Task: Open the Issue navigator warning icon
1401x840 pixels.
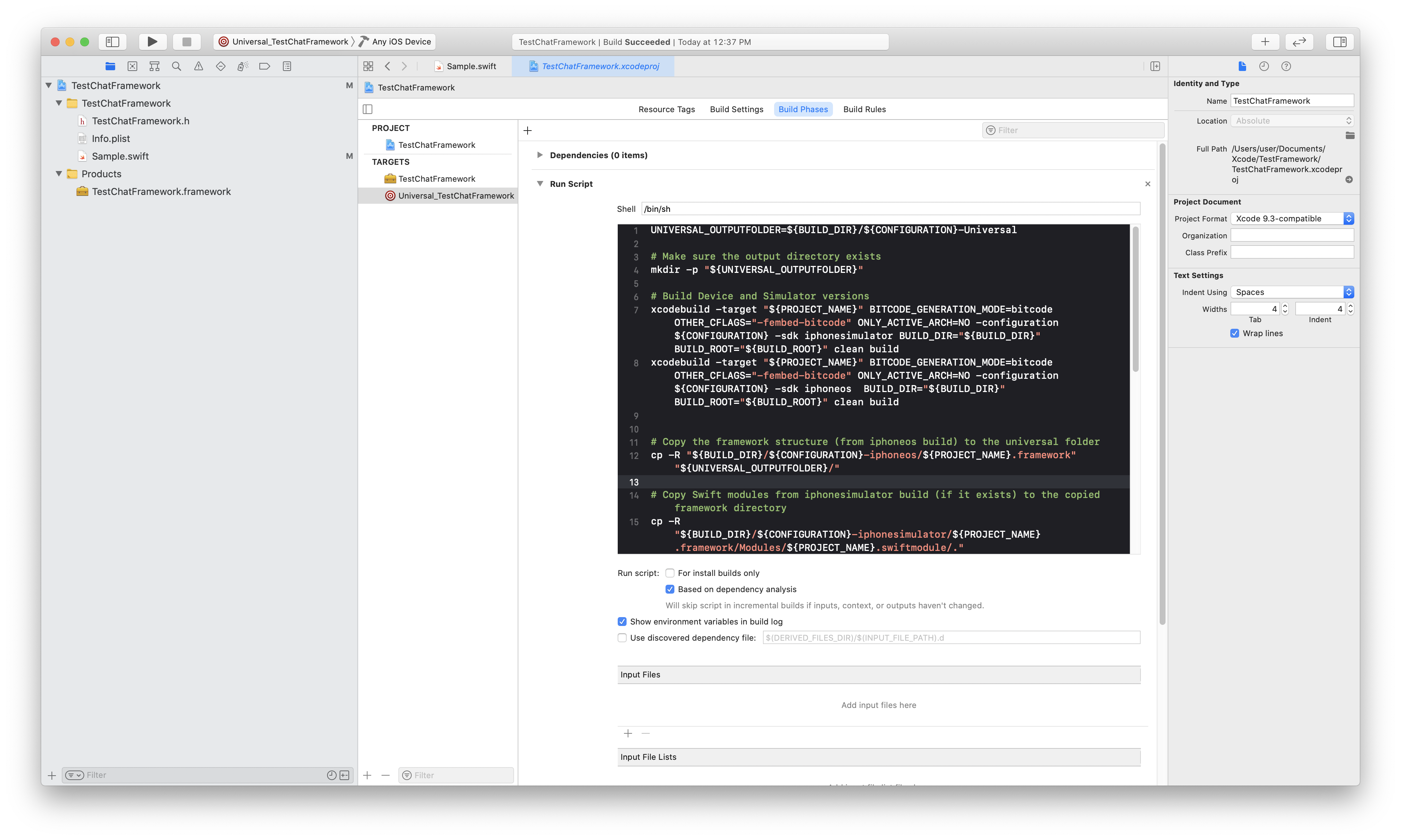Action: 198,66
